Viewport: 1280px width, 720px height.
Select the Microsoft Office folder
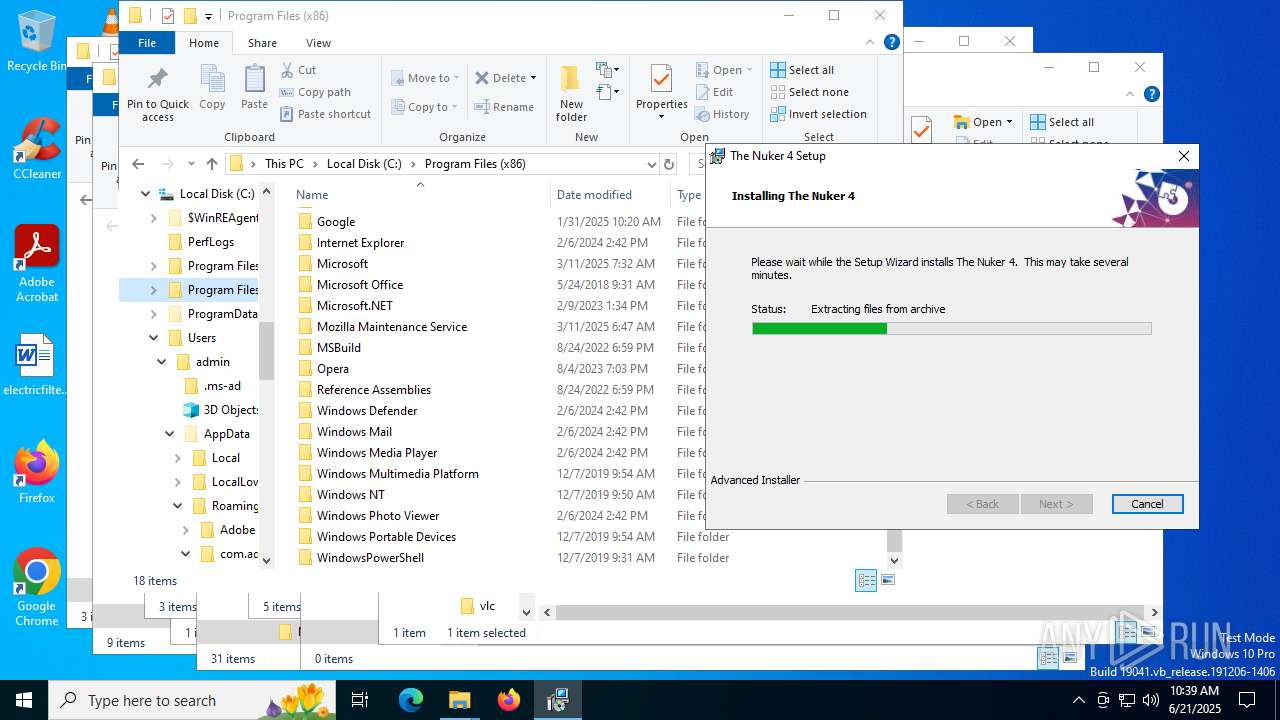[x=359, y=285]
